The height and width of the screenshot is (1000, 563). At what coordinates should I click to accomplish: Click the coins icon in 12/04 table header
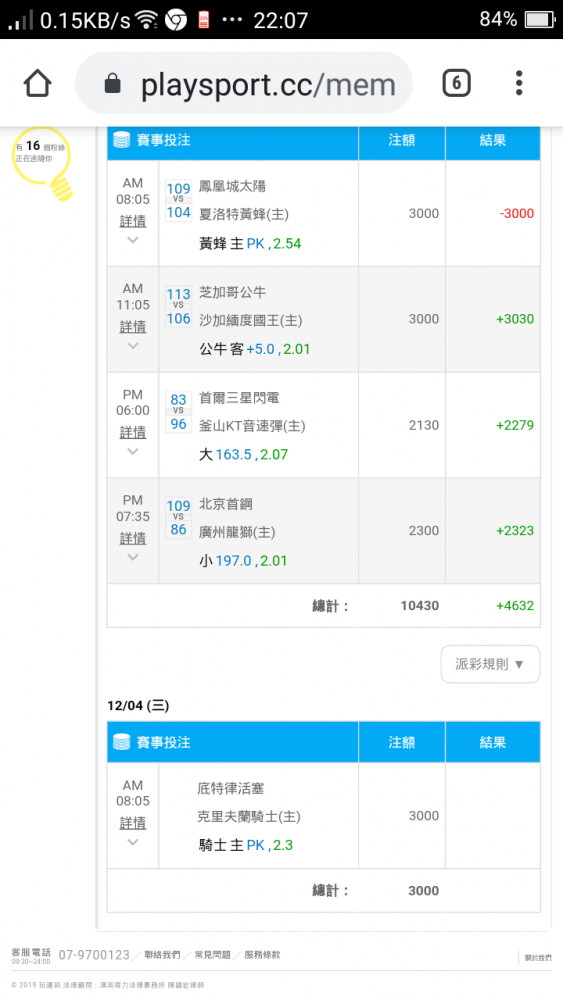tap(122, 742)
